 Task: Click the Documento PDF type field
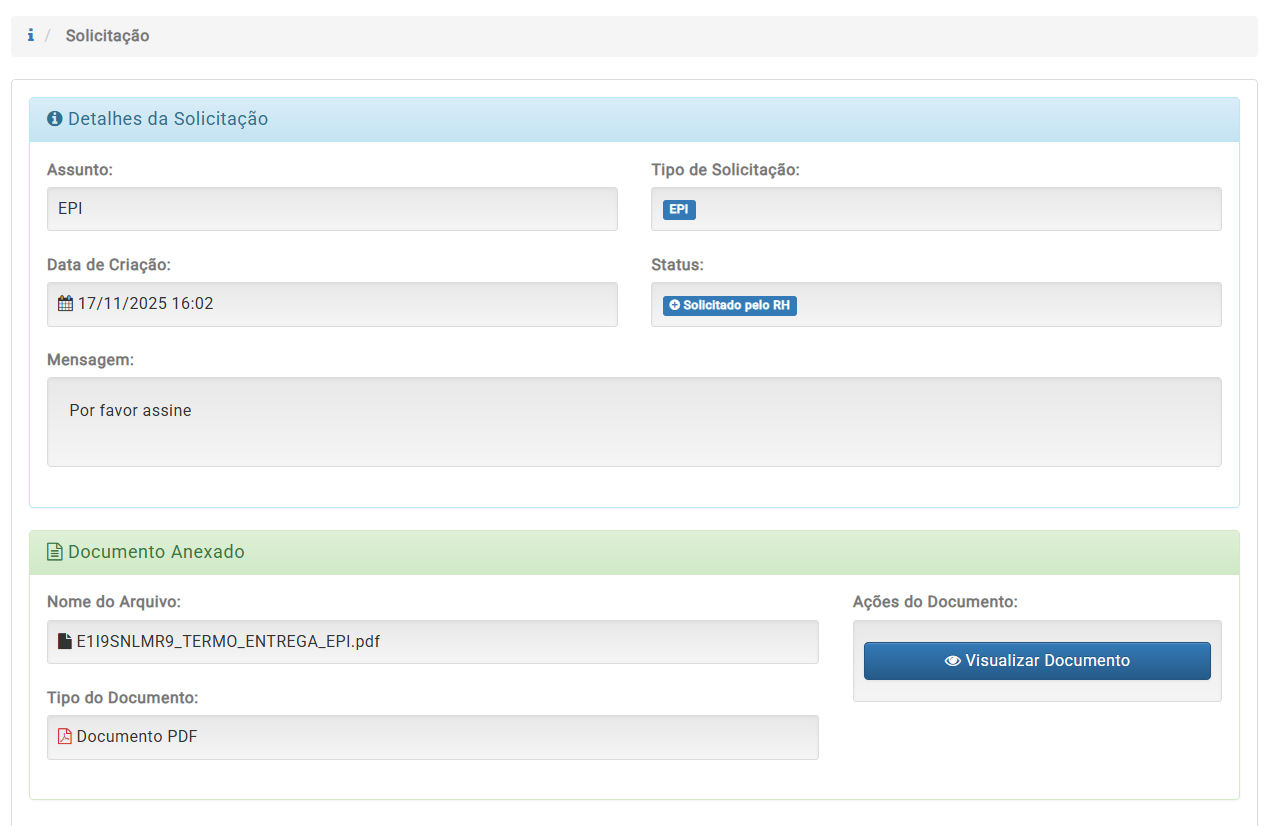tap(432, 737)
